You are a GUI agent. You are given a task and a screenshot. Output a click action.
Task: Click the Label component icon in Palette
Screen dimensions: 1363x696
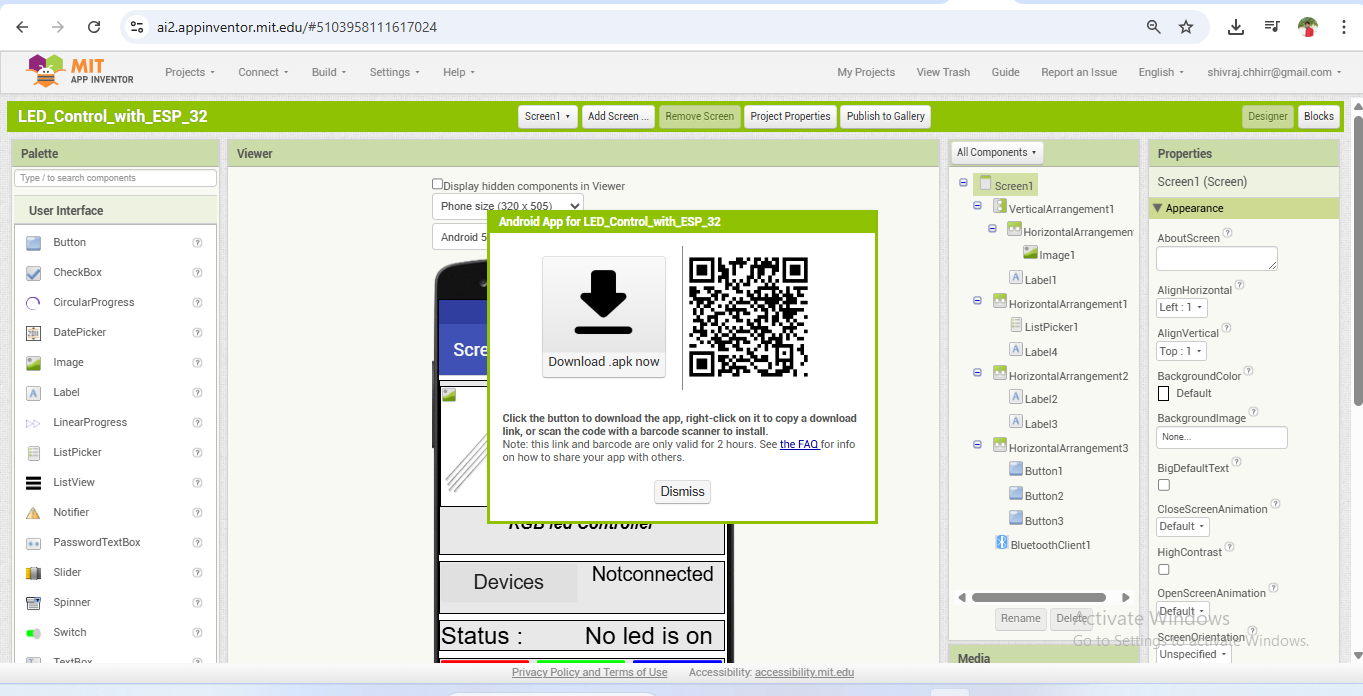[x=34, y=393]
